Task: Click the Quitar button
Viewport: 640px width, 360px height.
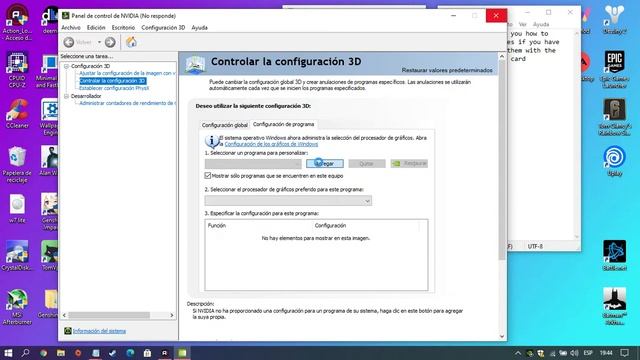Action: [367, 164]
